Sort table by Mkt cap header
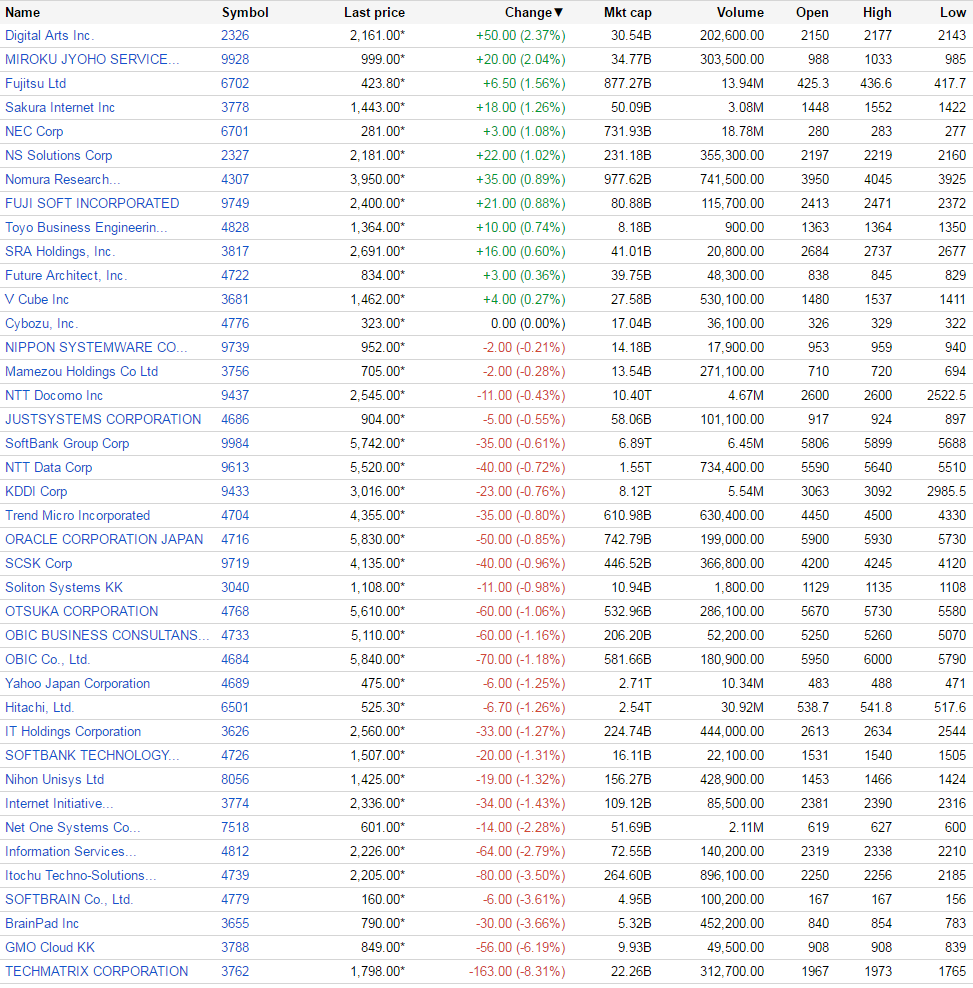Image resolution: width=973 pixels, height=988 pixels. coord(628,13)
